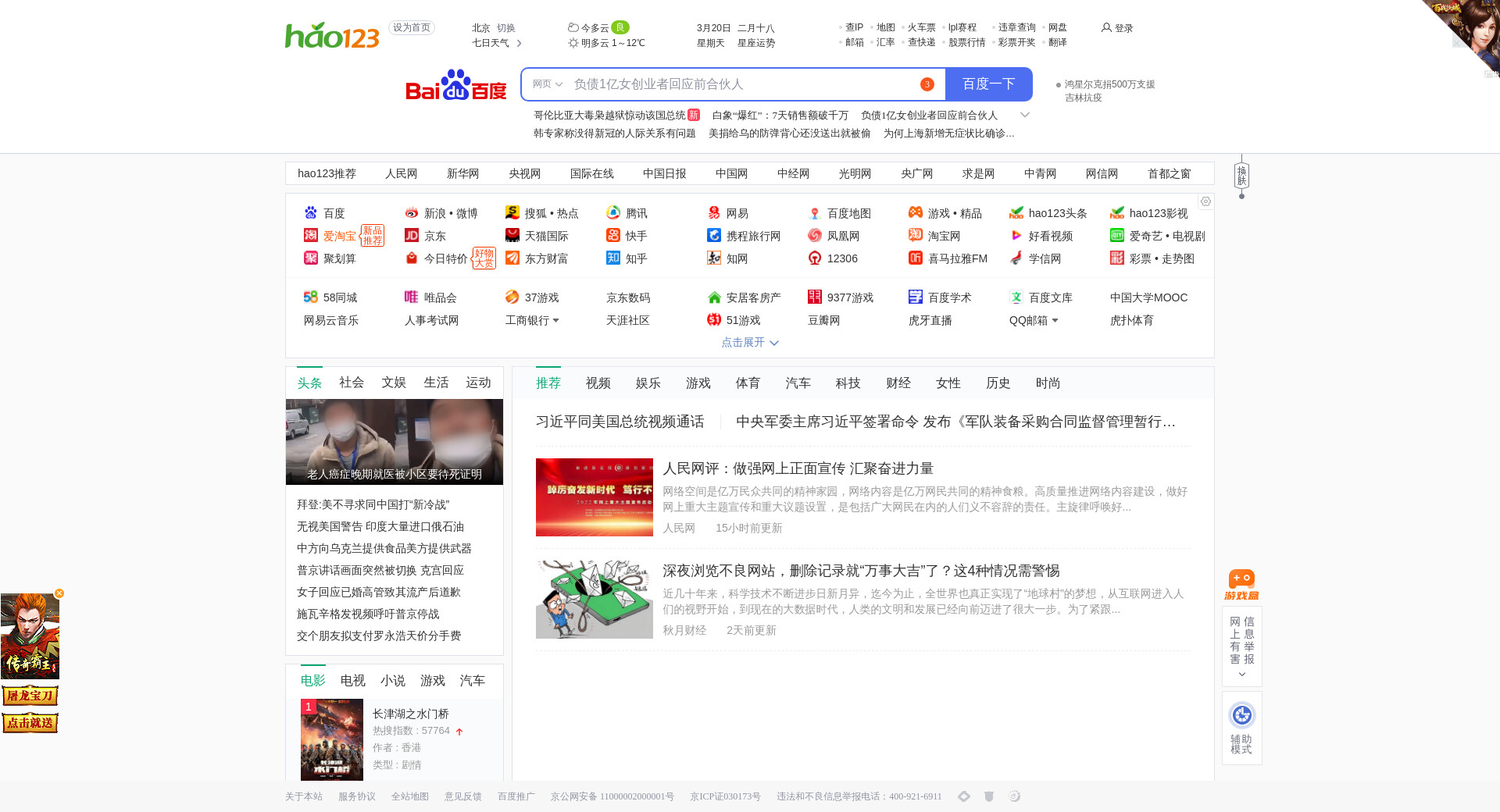Screen dimensions: 1500x812
Task: Switch to the 科技 news tab
Action: point(848,383)
